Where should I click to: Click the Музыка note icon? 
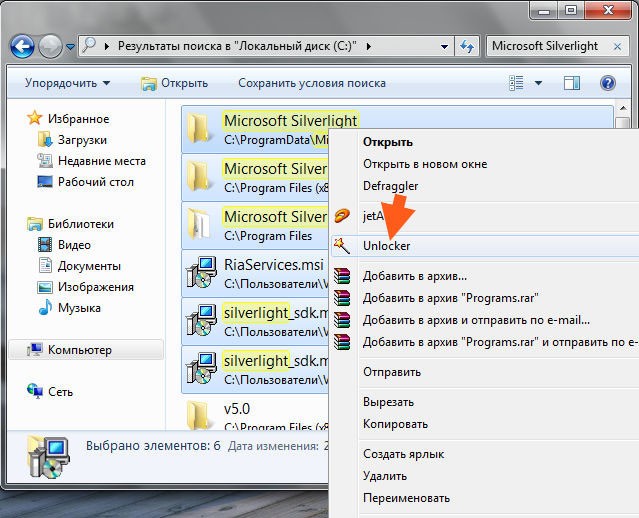pos(45,307)
